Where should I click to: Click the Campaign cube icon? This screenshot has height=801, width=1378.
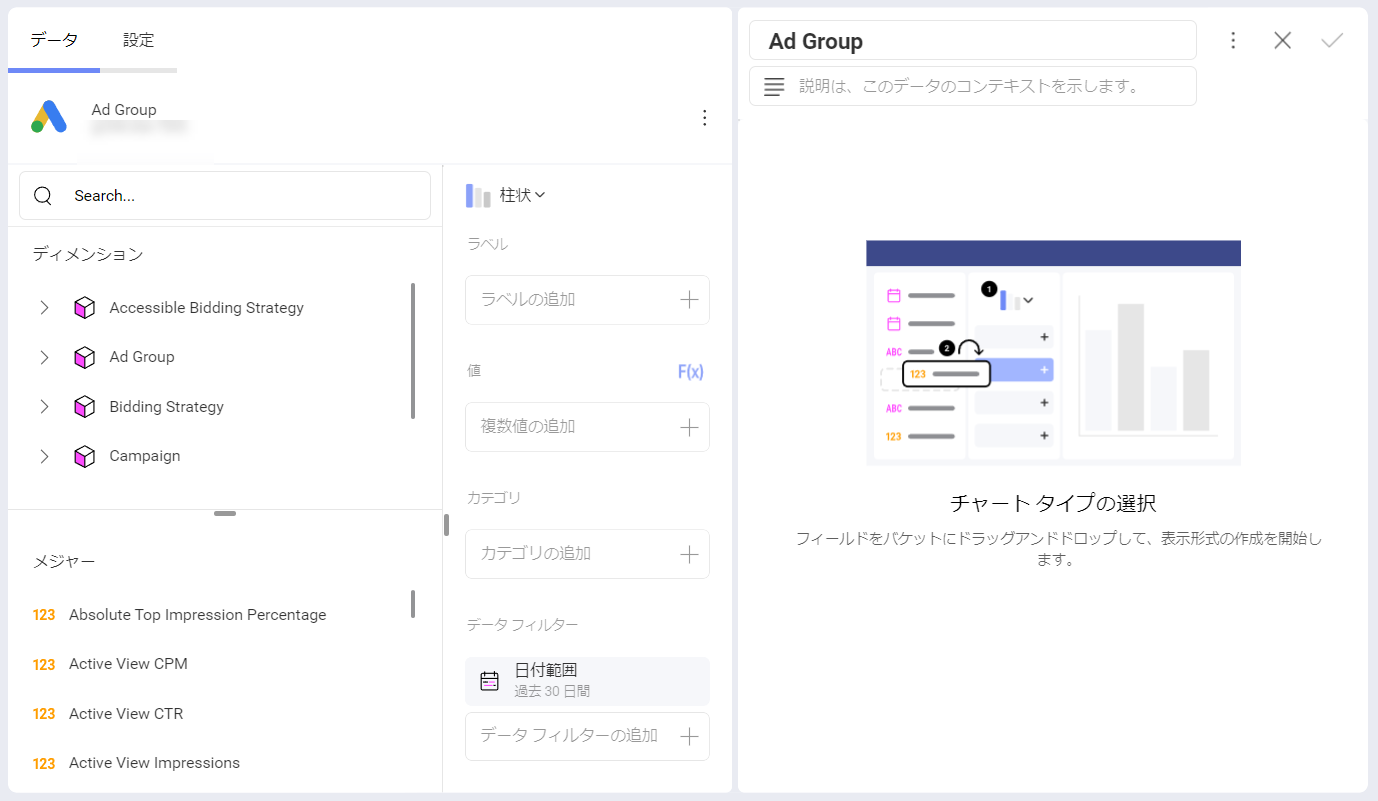point(85,456)
